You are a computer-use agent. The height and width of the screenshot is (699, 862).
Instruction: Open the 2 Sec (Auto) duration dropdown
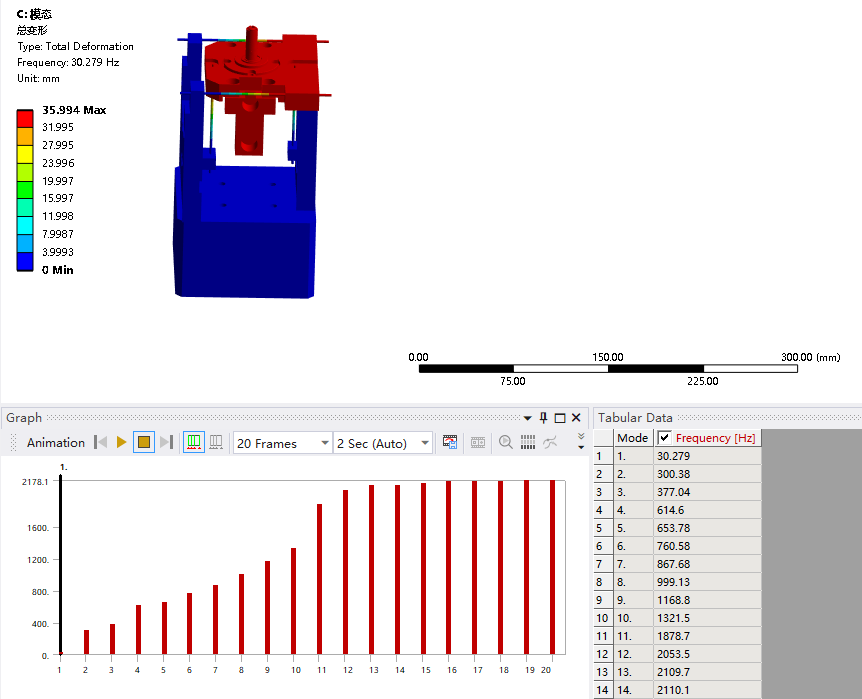(383, 443)
